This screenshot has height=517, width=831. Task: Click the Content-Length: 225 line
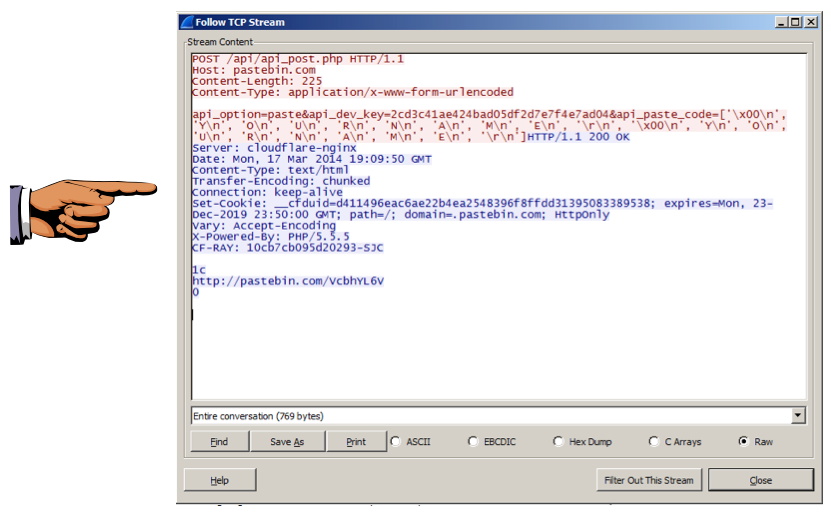click(257, 81)
